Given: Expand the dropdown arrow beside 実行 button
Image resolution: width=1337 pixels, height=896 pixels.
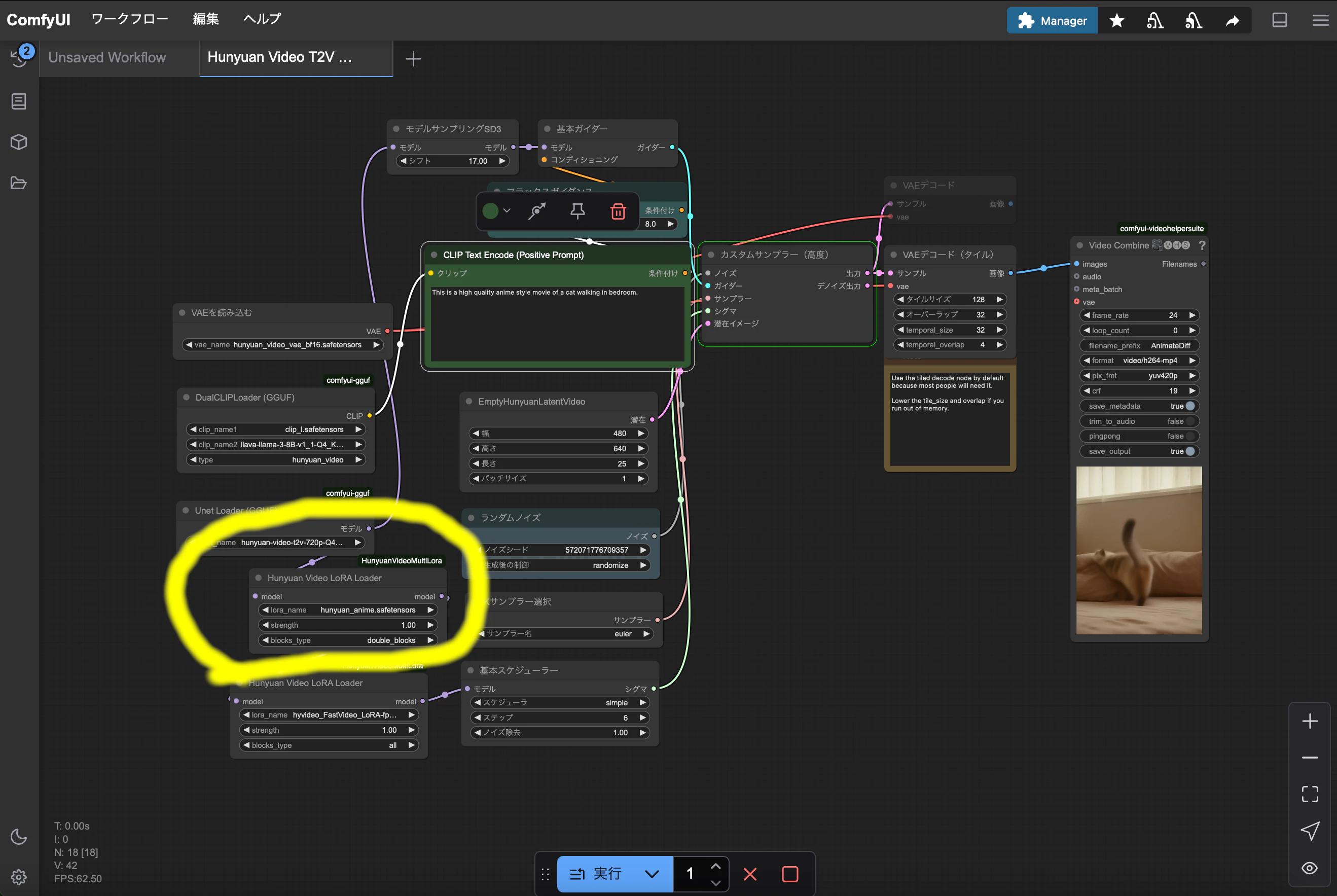Looking at the screenshot, I should click(x=652, y=874).
